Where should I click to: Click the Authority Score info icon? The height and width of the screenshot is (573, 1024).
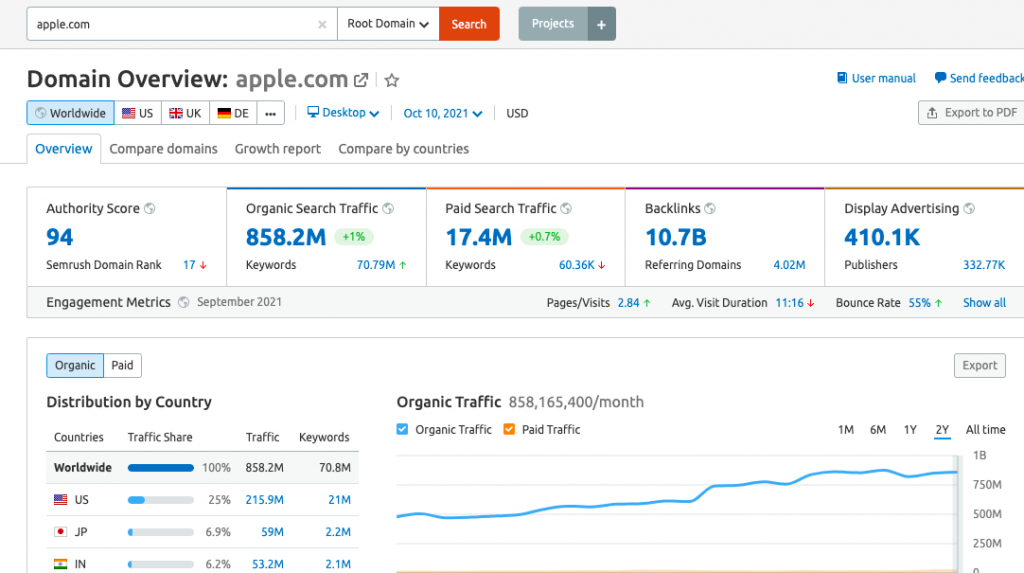click(150, 208)
